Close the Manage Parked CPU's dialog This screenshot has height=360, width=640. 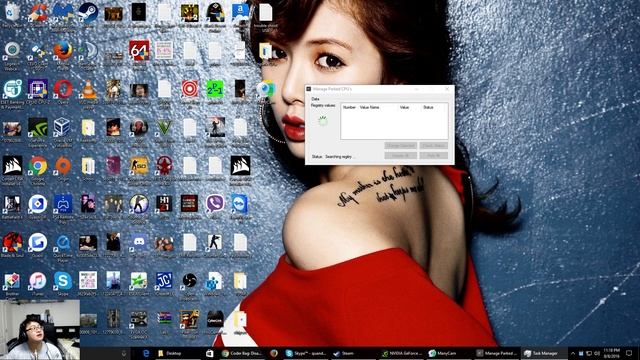pyautogui.click(x=447, y=89)
